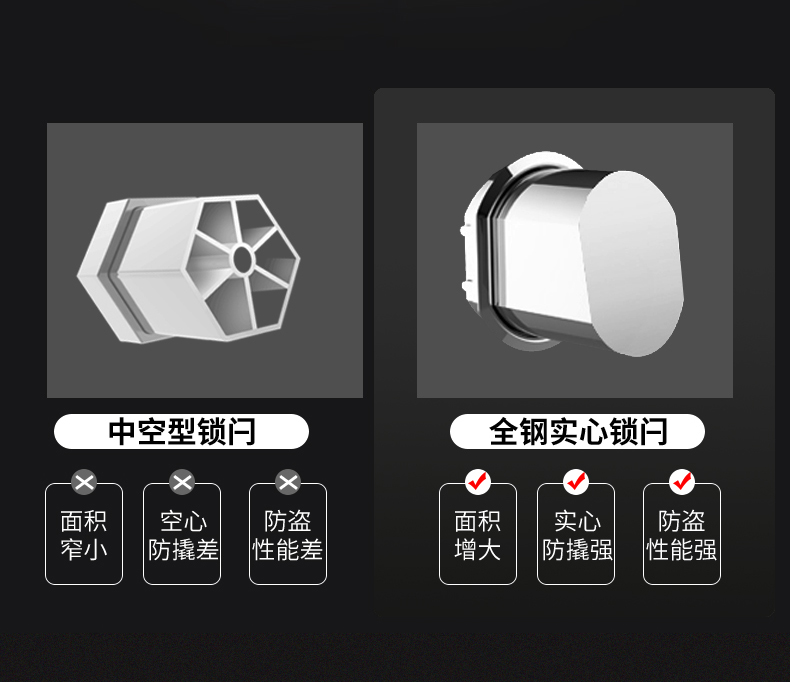This screenshot has width=790, height=682.
Task: Click the X icon above 面积窄小
Action: pos(84,483)
